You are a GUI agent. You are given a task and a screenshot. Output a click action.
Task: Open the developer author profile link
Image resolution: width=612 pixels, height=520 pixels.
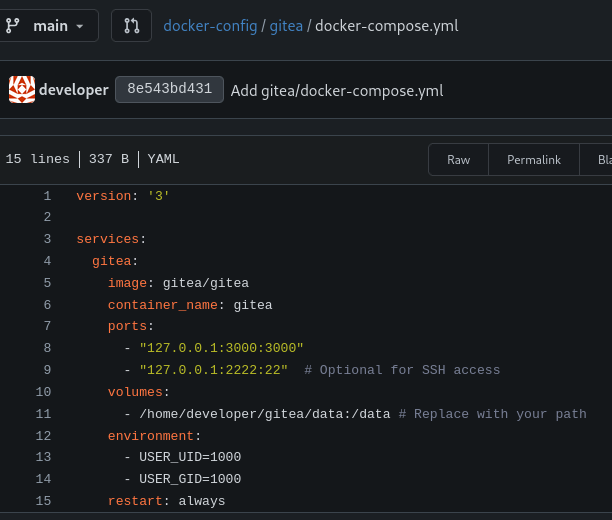point(74,90)
